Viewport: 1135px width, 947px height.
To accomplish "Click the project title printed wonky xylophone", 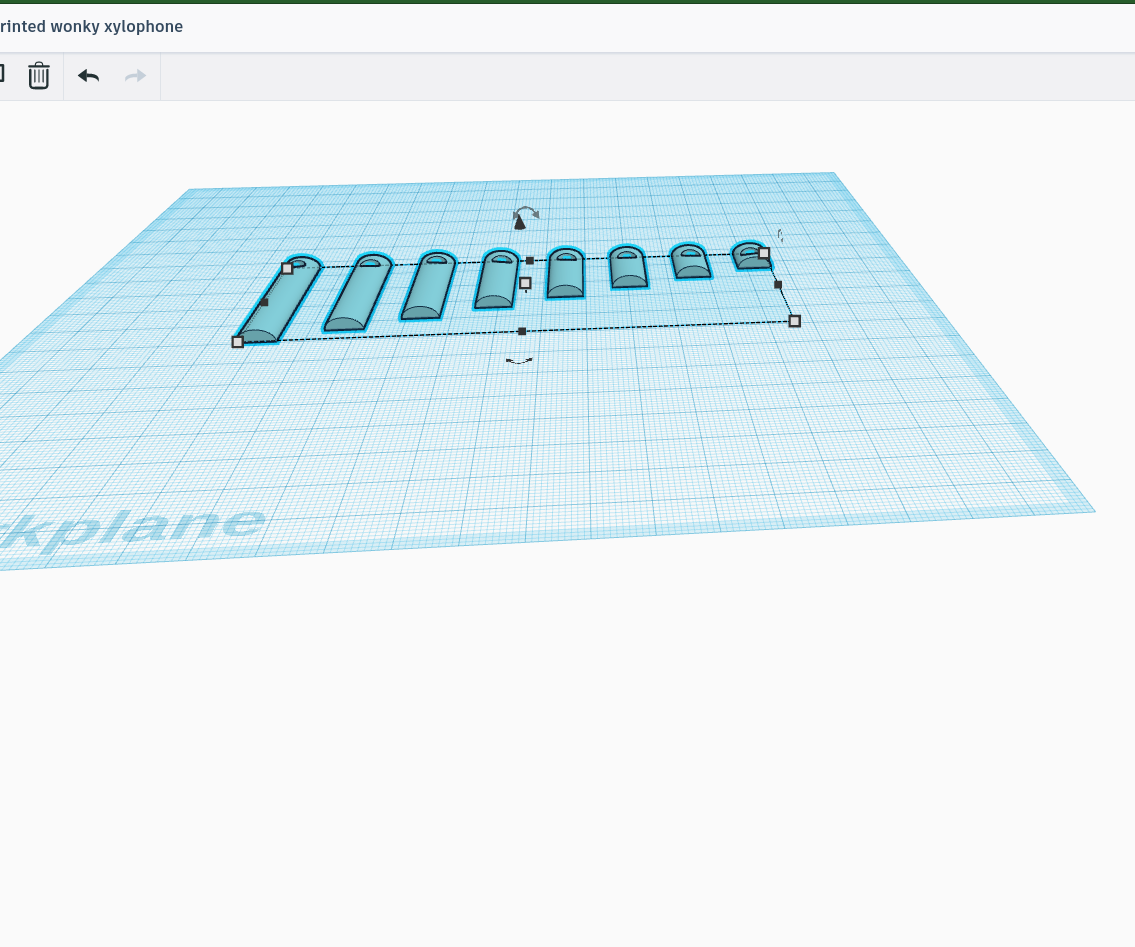I will [90, 27].
